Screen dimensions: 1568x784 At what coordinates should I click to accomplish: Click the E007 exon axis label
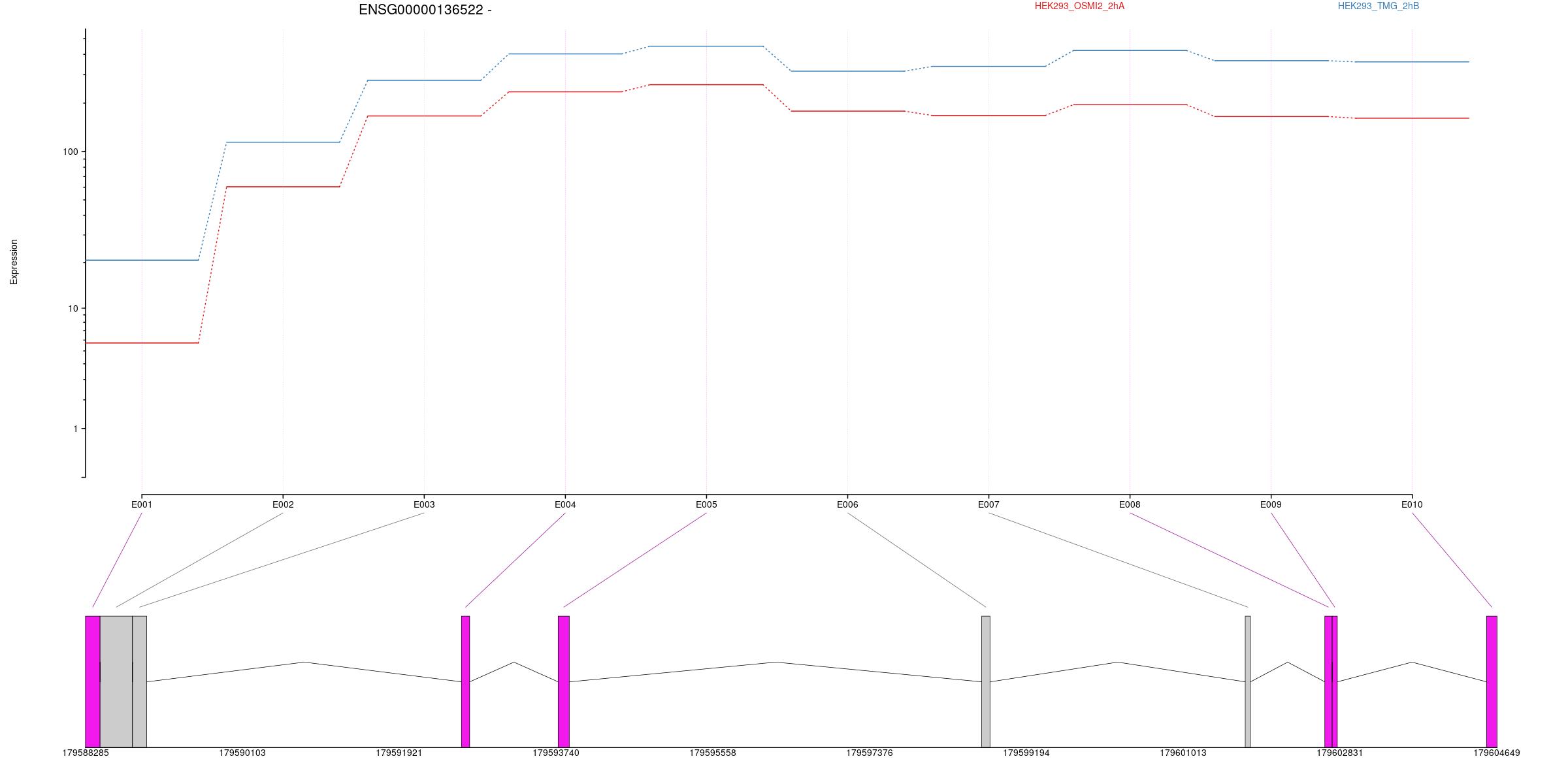click(x=988, y=504)
